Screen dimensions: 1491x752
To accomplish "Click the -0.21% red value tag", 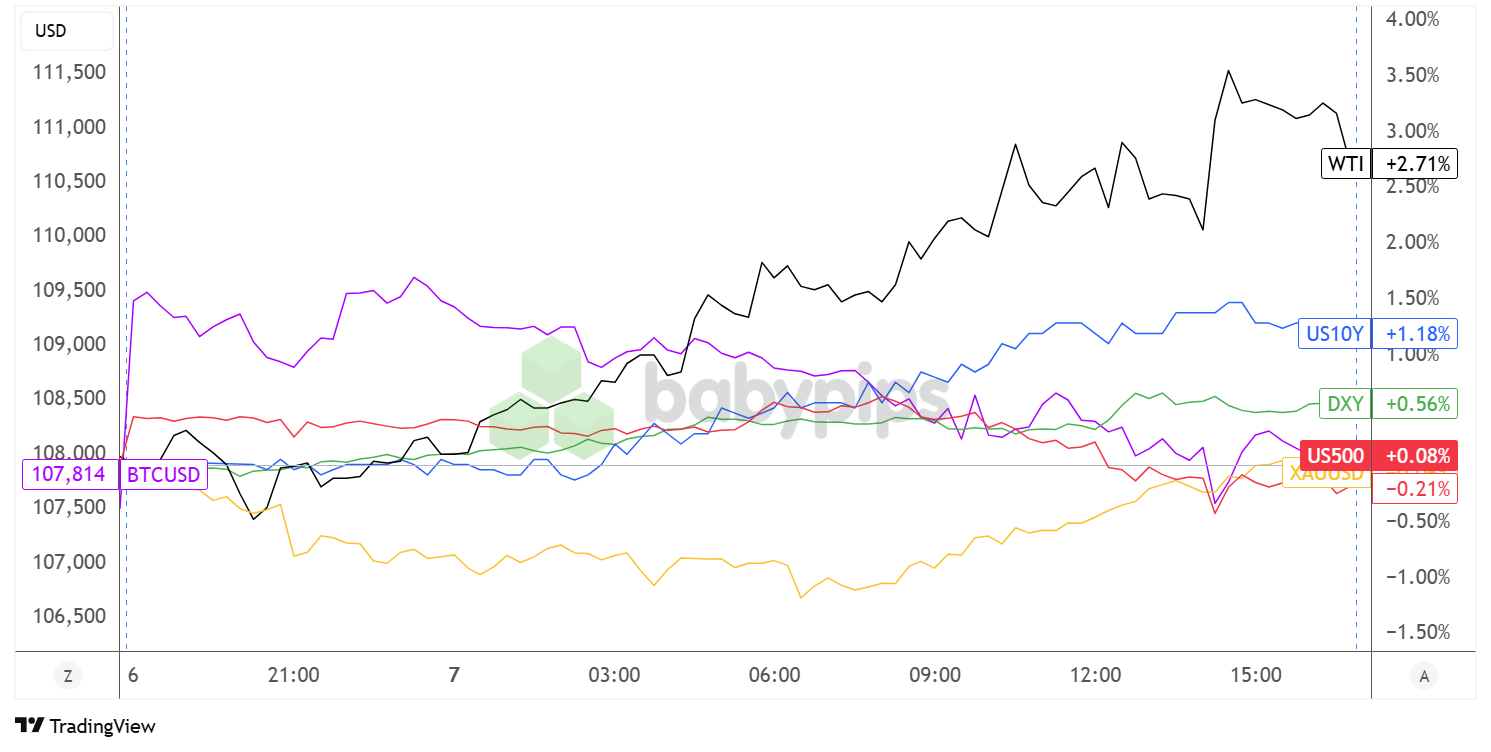I will 1414,488.
